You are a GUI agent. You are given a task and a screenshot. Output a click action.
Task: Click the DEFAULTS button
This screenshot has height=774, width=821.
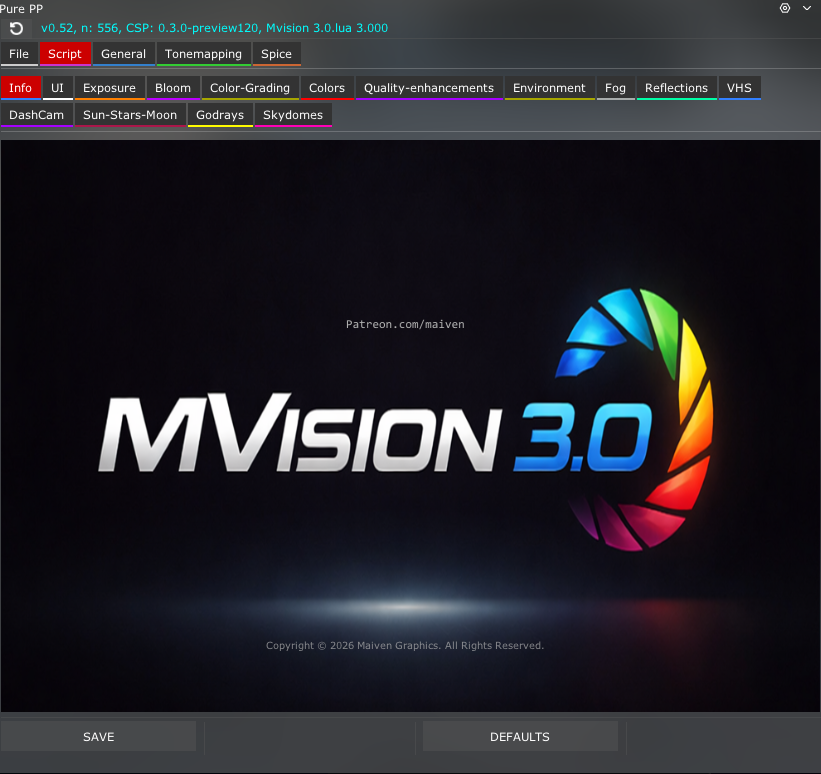[x=520, y=737]
